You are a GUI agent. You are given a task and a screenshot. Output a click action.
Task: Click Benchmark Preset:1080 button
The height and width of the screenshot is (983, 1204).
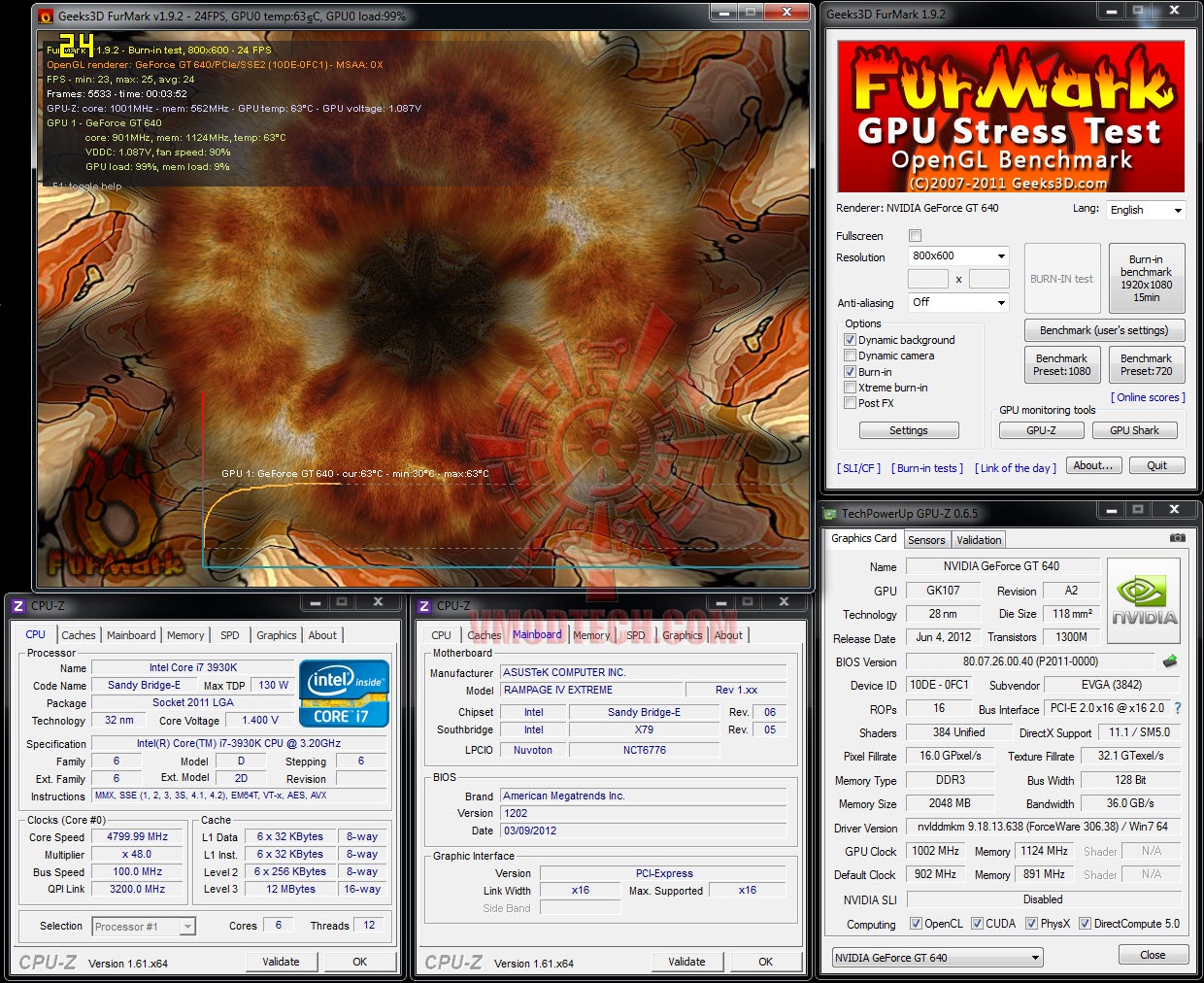[1062, 364]
